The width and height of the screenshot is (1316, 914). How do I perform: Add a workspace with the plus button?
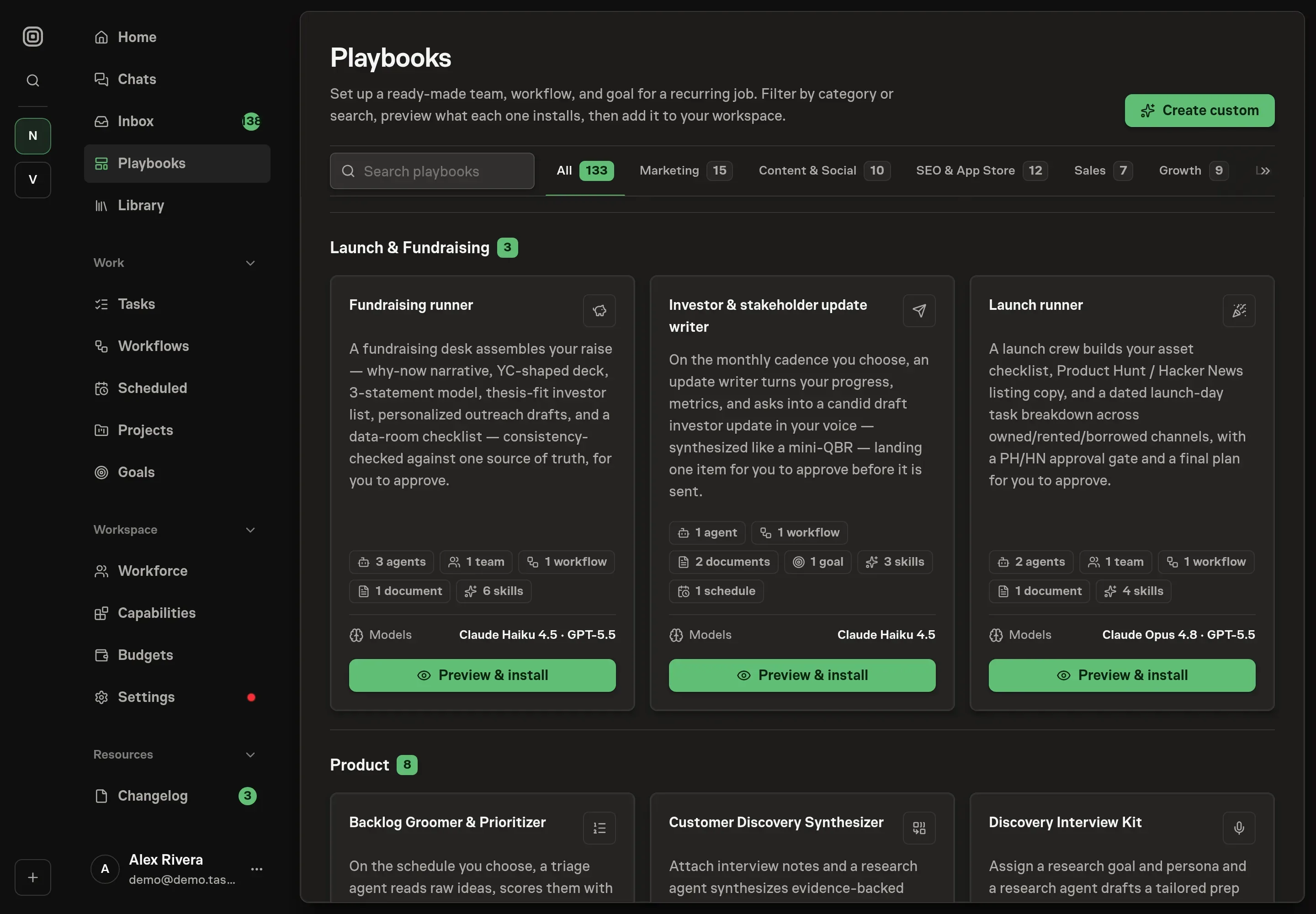click(32, 877)
